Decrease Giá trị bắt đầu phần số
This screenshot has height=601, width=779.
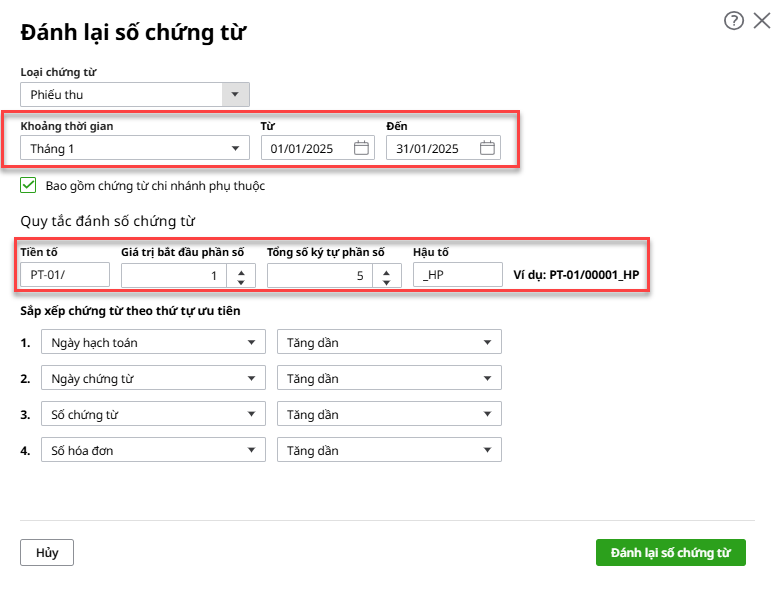(x=241, y=281)
